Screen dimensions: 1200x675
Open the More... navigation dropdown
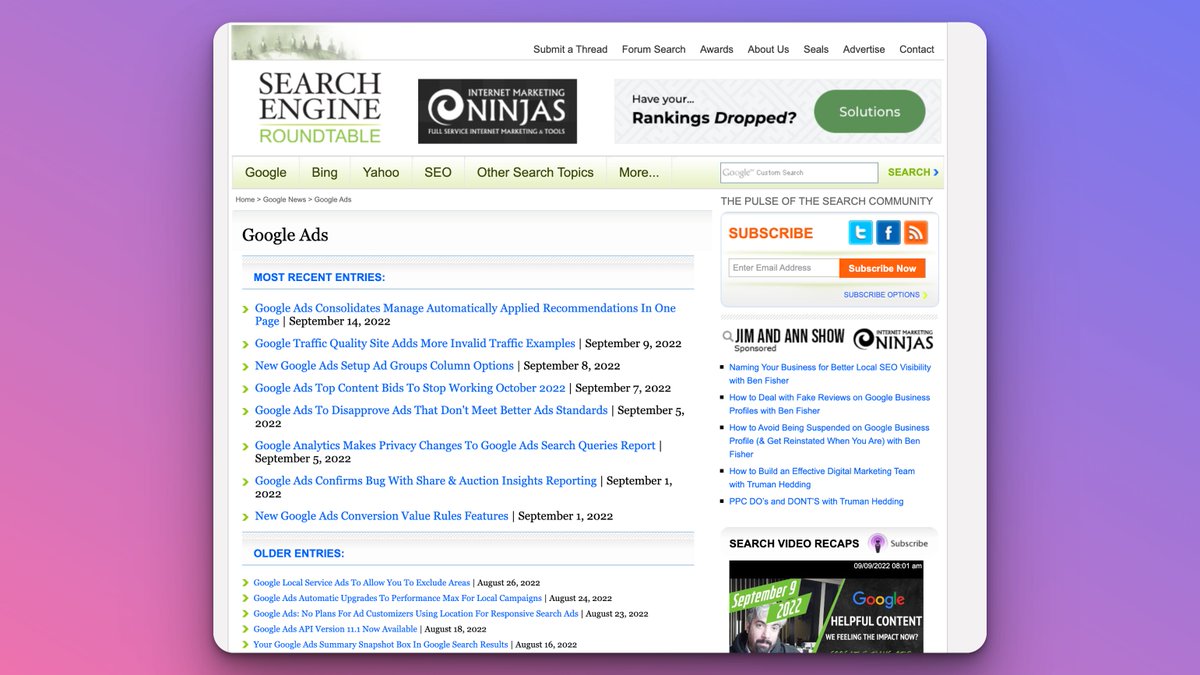(x=638, y=172)
